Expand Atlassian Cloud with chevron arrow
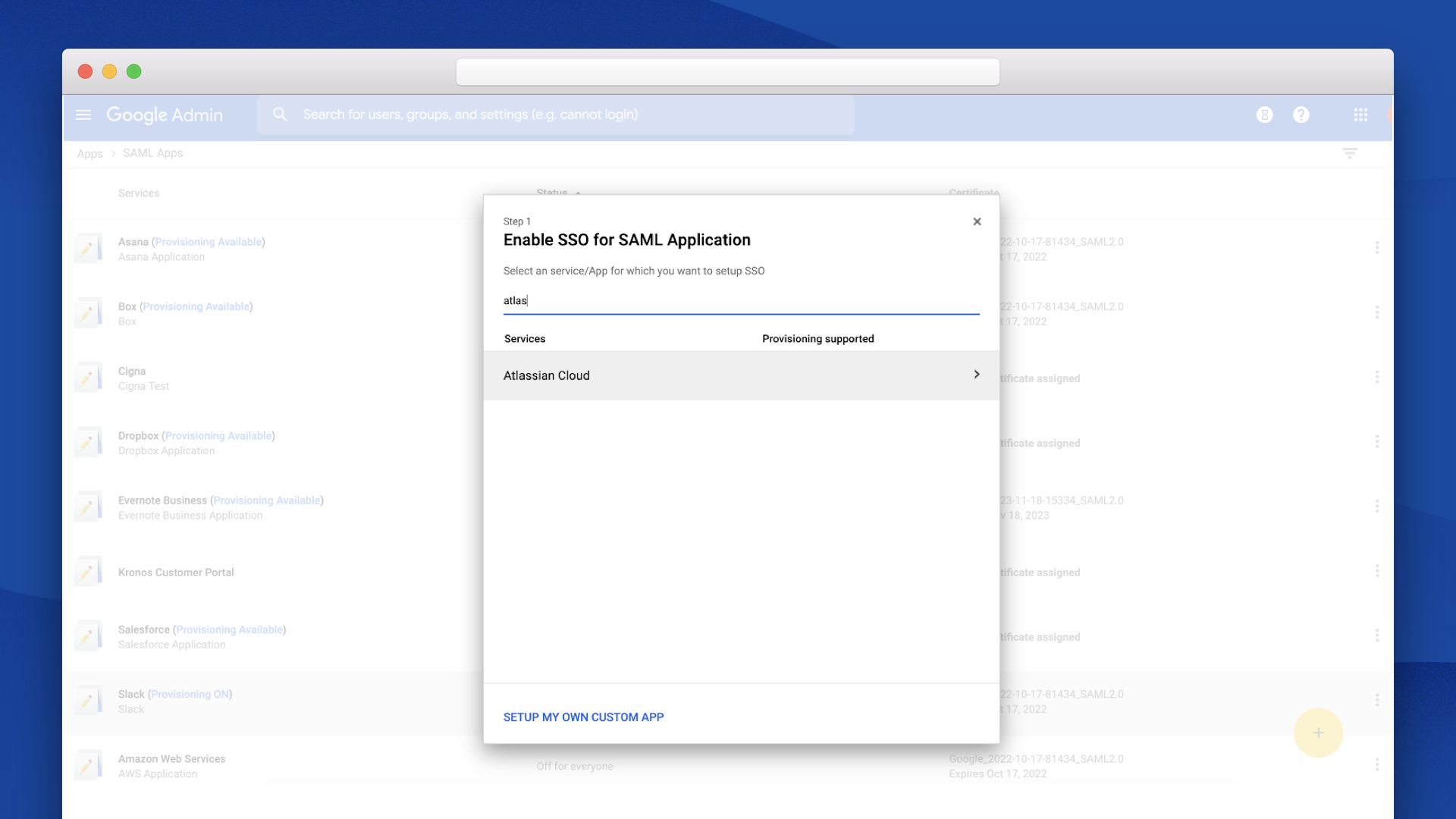 tap(977, 375)
